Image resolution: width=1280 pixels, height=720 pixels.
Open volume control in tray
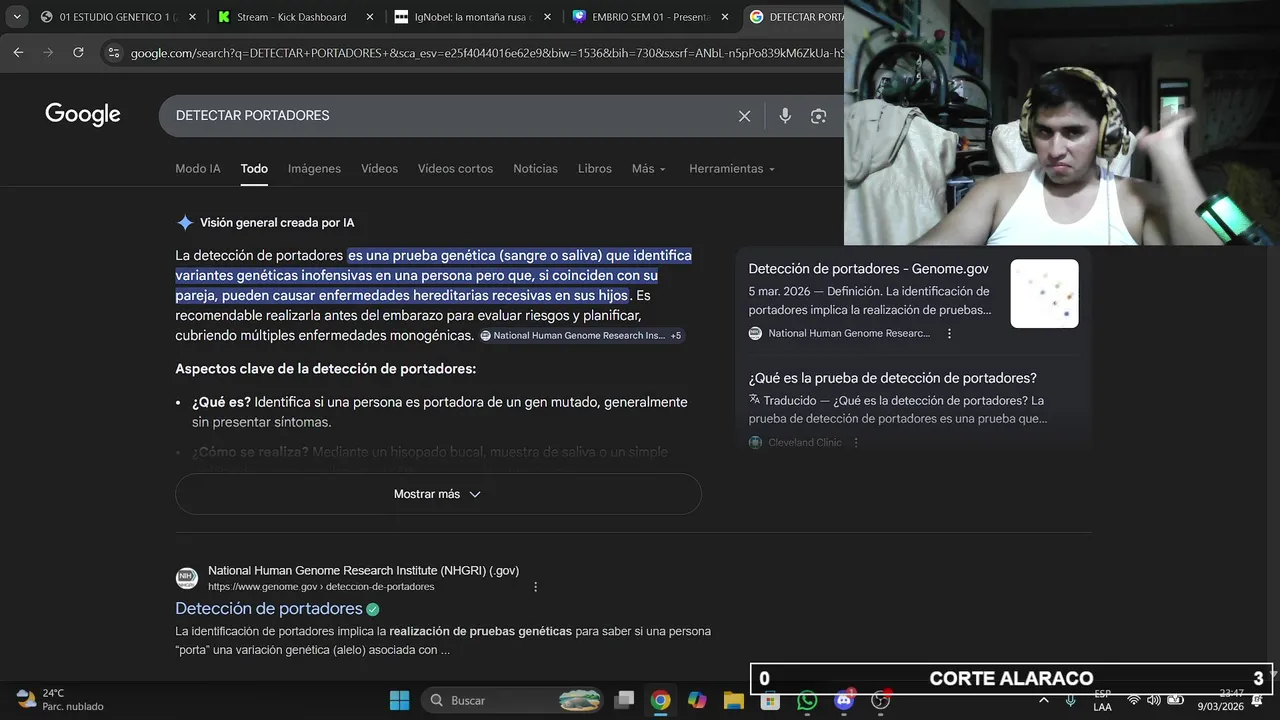tap(1154, 700)
